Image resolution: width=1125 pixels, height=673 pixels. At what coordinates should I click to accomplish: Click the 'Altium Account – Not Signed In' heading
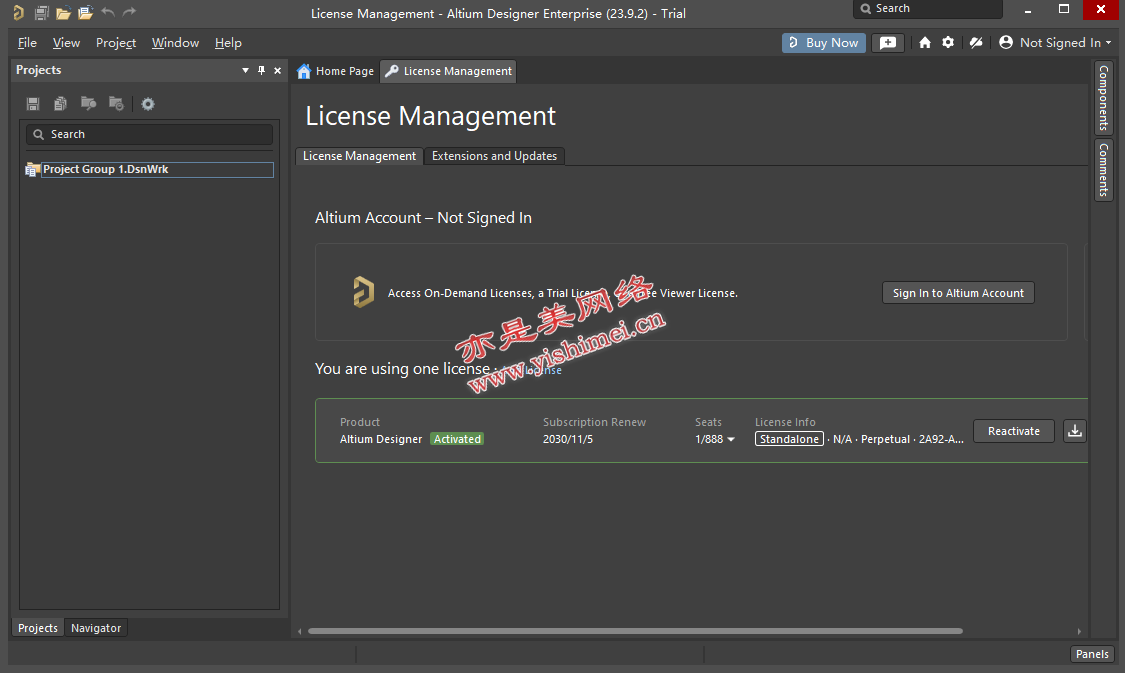(x=423, y=218)
